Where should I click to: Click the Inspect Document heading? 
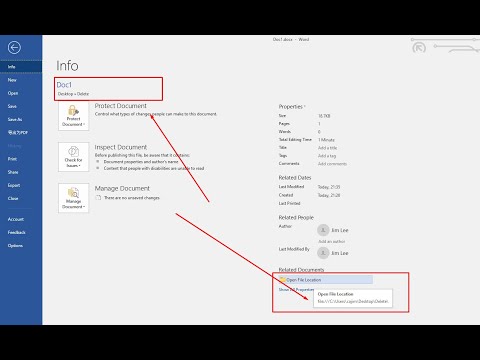(x=121, y=147)
